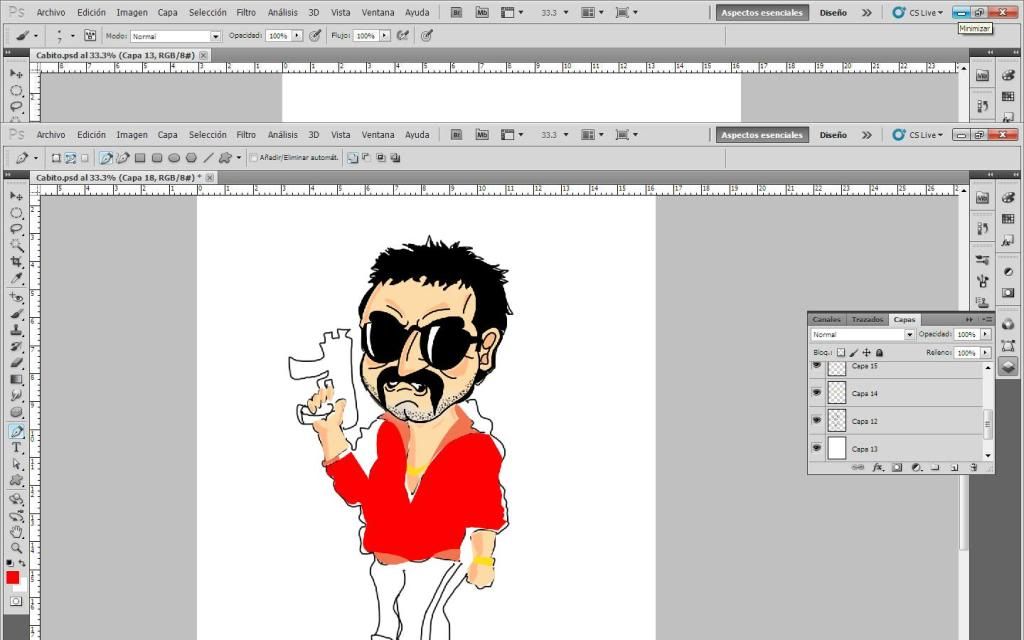Select the Clone Stamp tool
The image size is (1024, 640).
(x=16, y=330)
